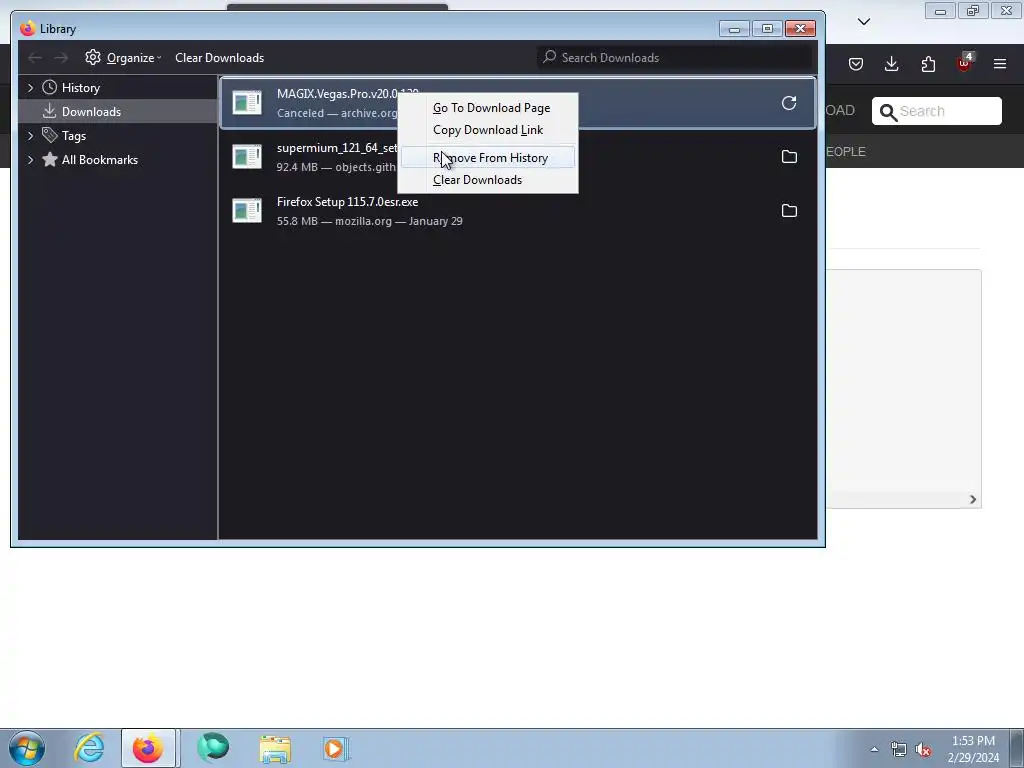Screen dimensions: 1024x768
Task: Click the Pocket icon in Firefox toolbar
Action: click(856, 64)
